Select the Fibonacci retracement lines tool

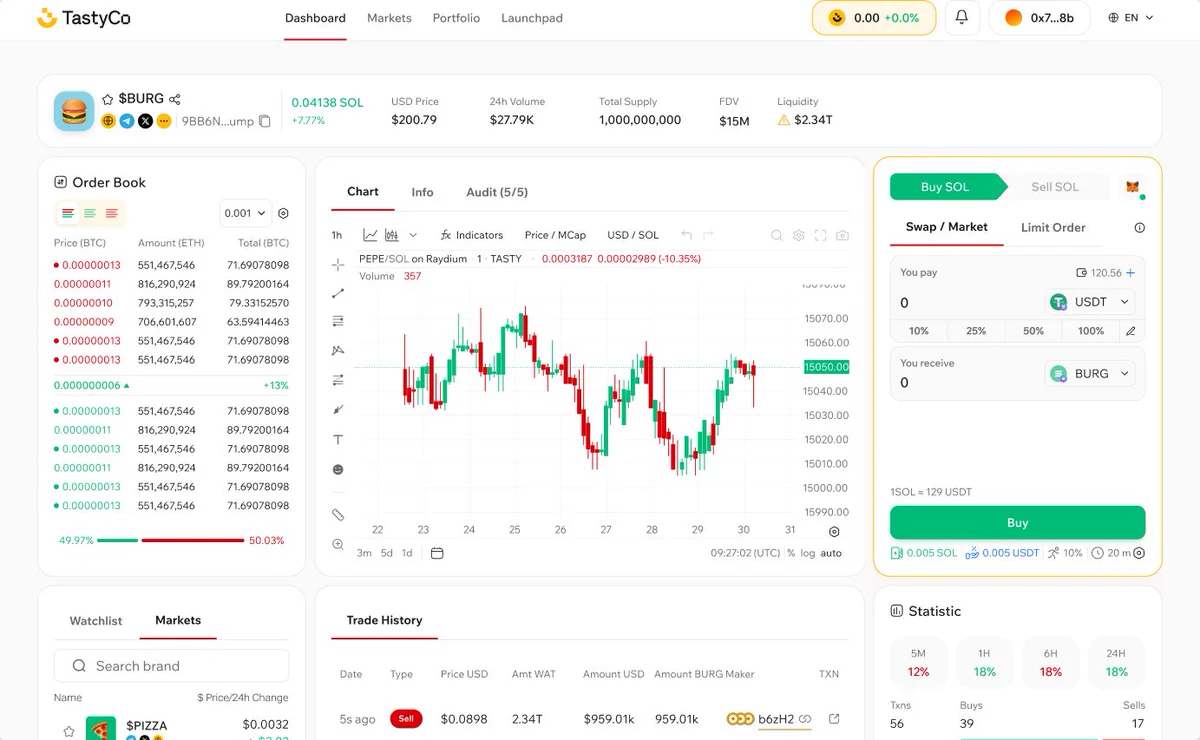(x=338, y=321)
